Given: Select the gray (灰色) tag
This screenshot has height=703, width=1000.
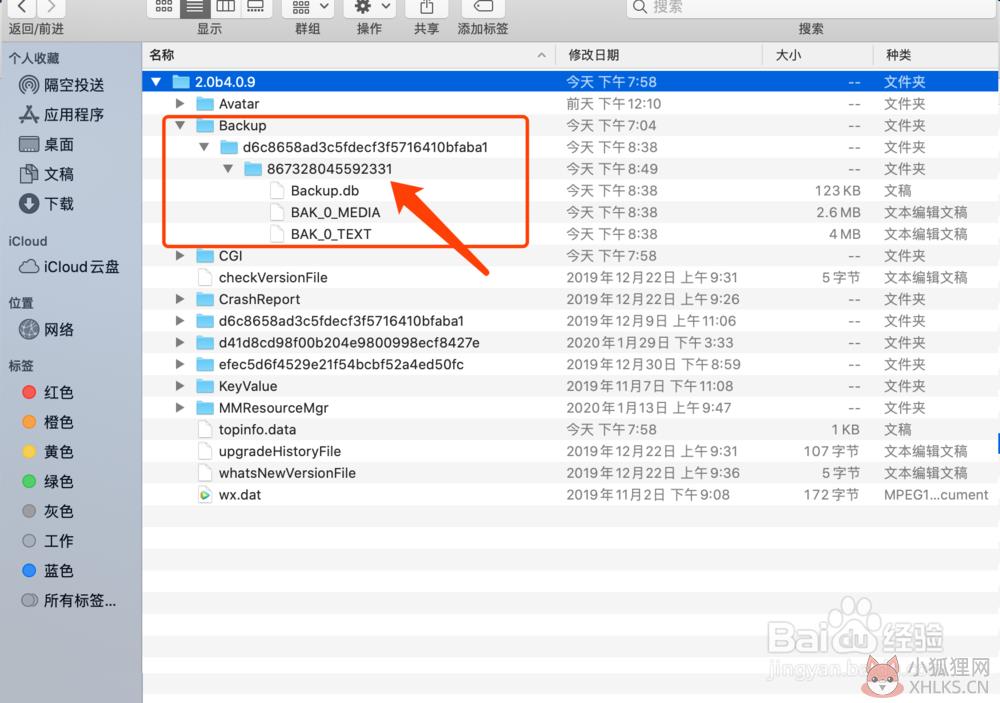Looking at the screenshot, I should point(47,512).
